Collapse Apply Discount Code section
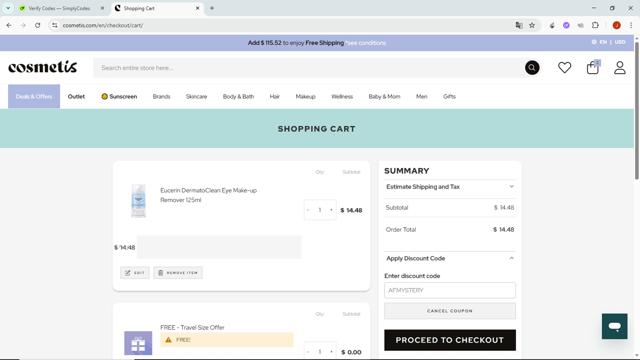The image size is (640, 360). click(450, 258)
